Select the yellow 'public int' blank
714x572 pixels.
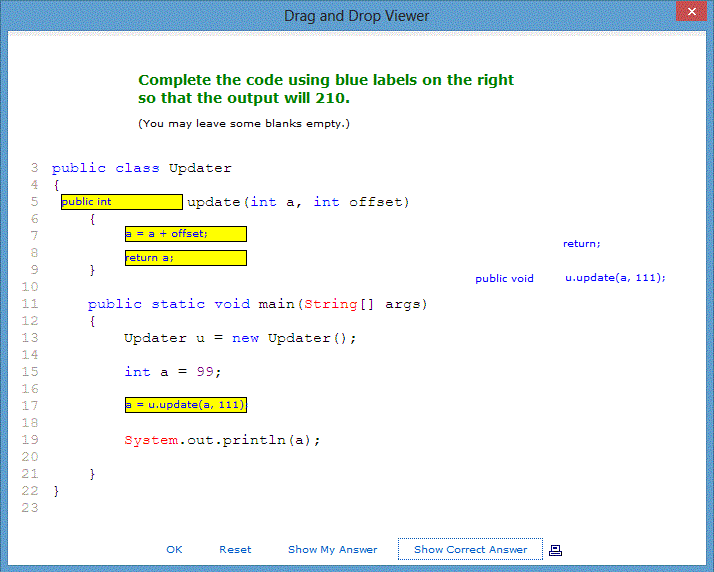(x=121, y=202)
